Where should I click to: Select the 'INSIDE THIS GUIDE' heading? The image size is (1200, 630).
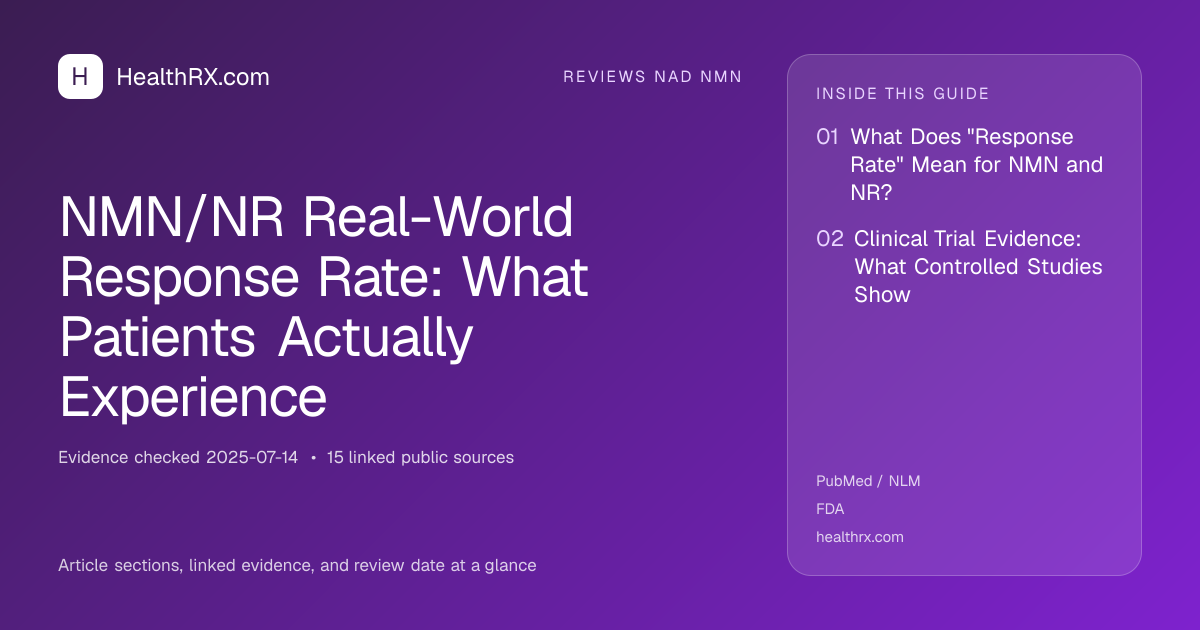903,94
